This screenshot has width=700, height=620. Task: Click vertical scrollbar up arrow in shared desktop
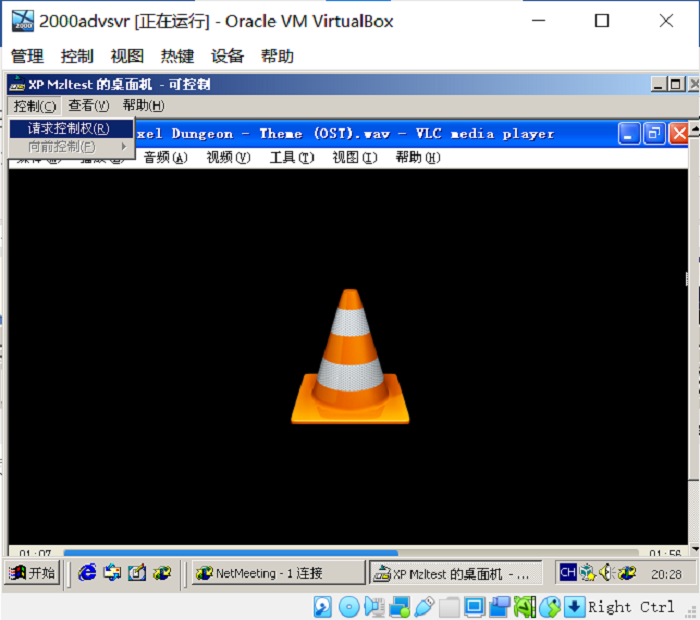tap(695, 129)
